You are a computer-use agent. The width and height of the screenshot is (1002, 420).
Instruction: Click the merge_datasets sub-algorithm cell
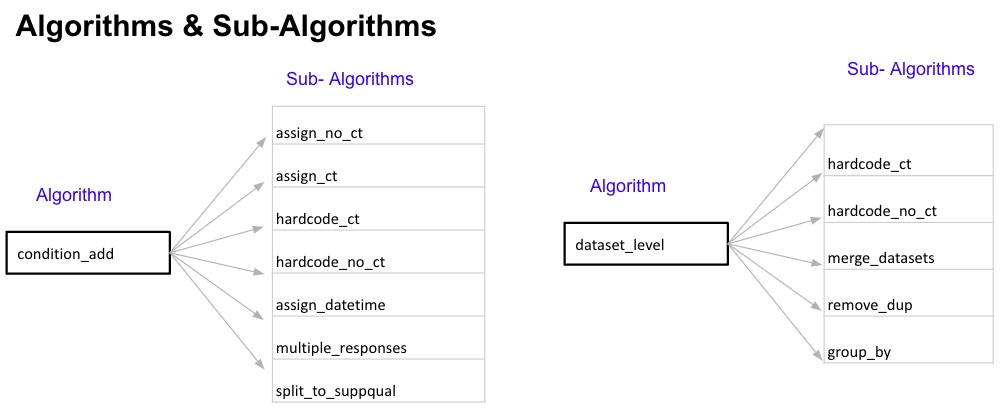[909, 258]
